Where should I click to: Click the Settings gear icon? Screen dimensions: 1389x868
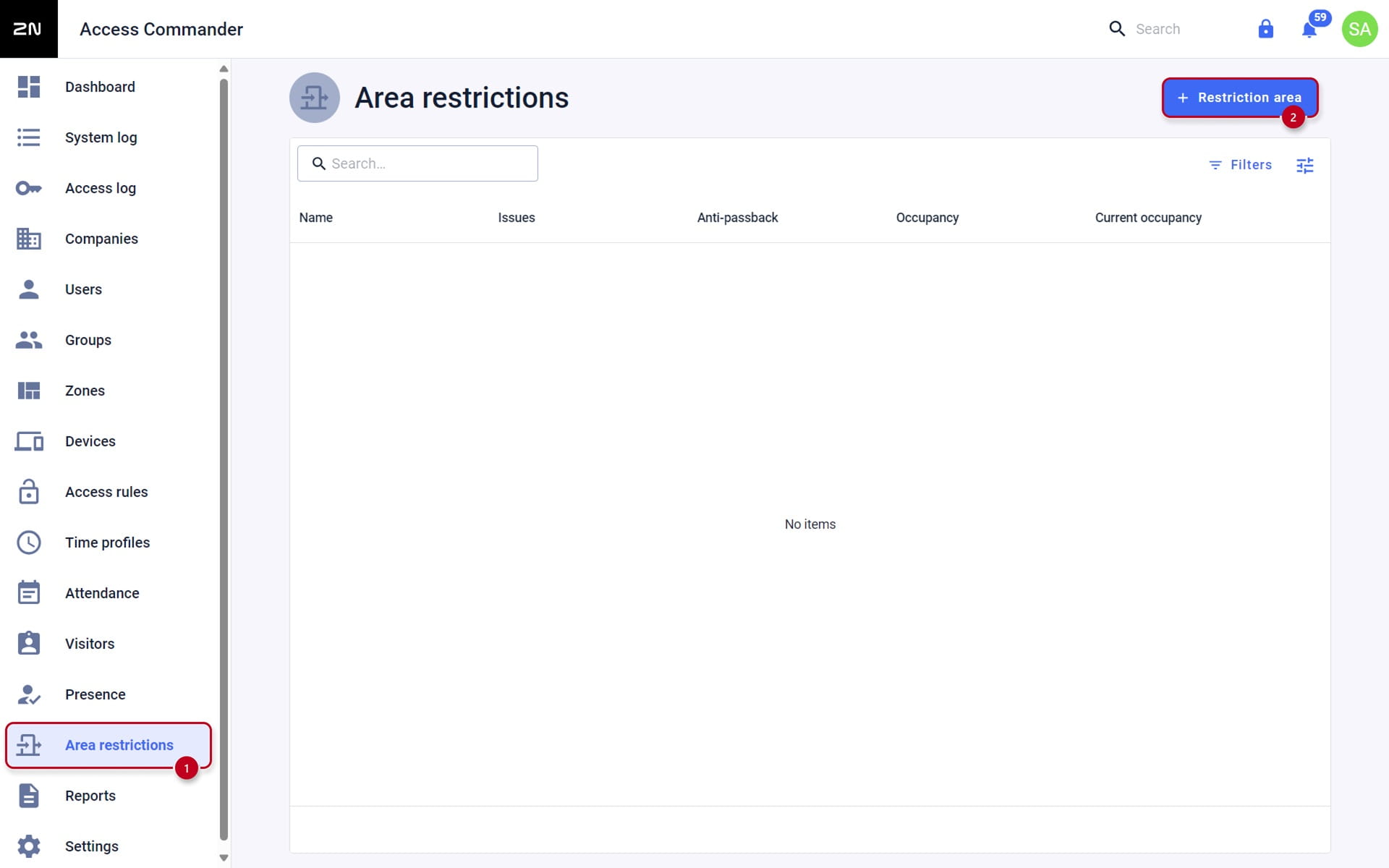point(29,846)
